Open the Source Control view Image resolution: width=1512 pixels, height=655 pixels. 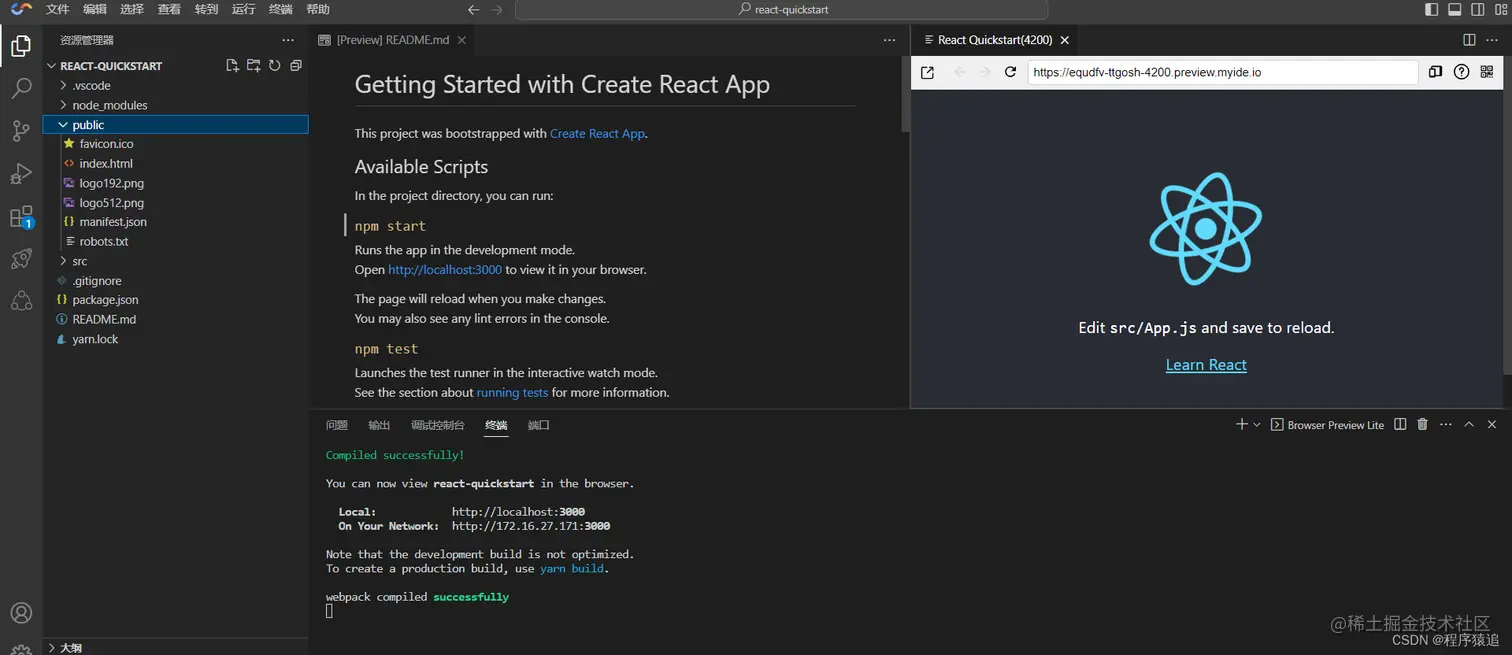pos(21,131)
